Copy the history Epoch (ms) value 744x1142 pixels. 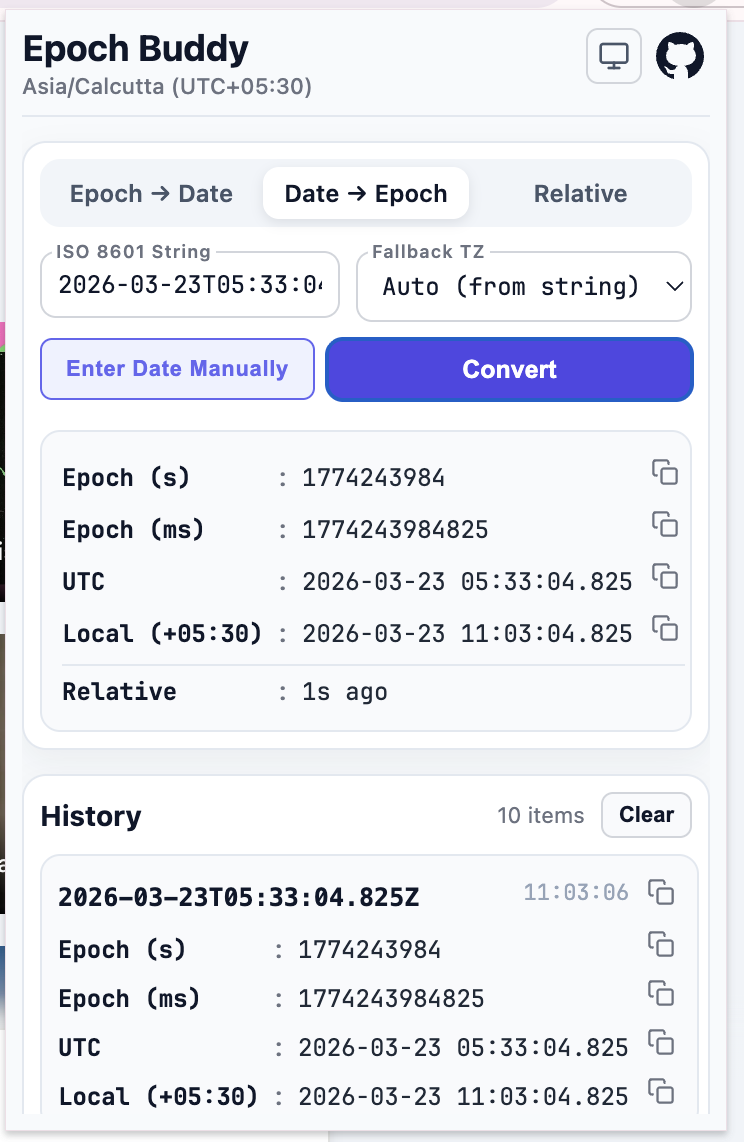(x=661, y=993)
